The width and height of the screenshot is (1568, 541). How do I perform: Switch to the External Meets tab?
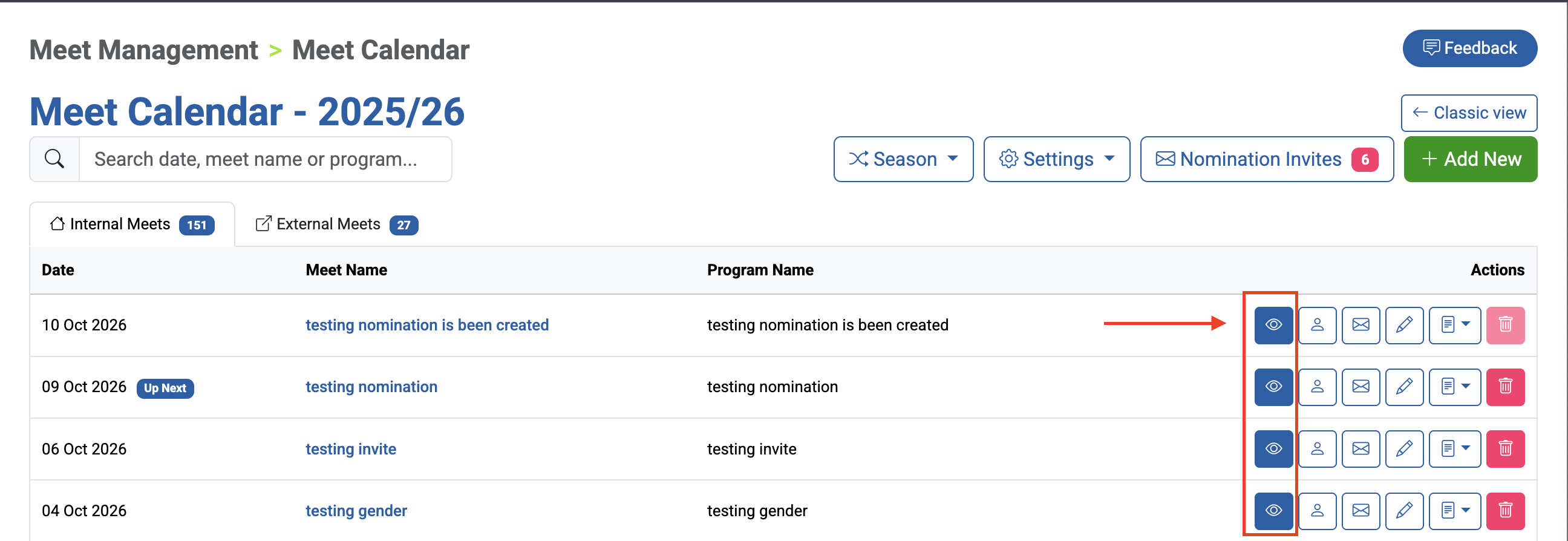point(336,224)
